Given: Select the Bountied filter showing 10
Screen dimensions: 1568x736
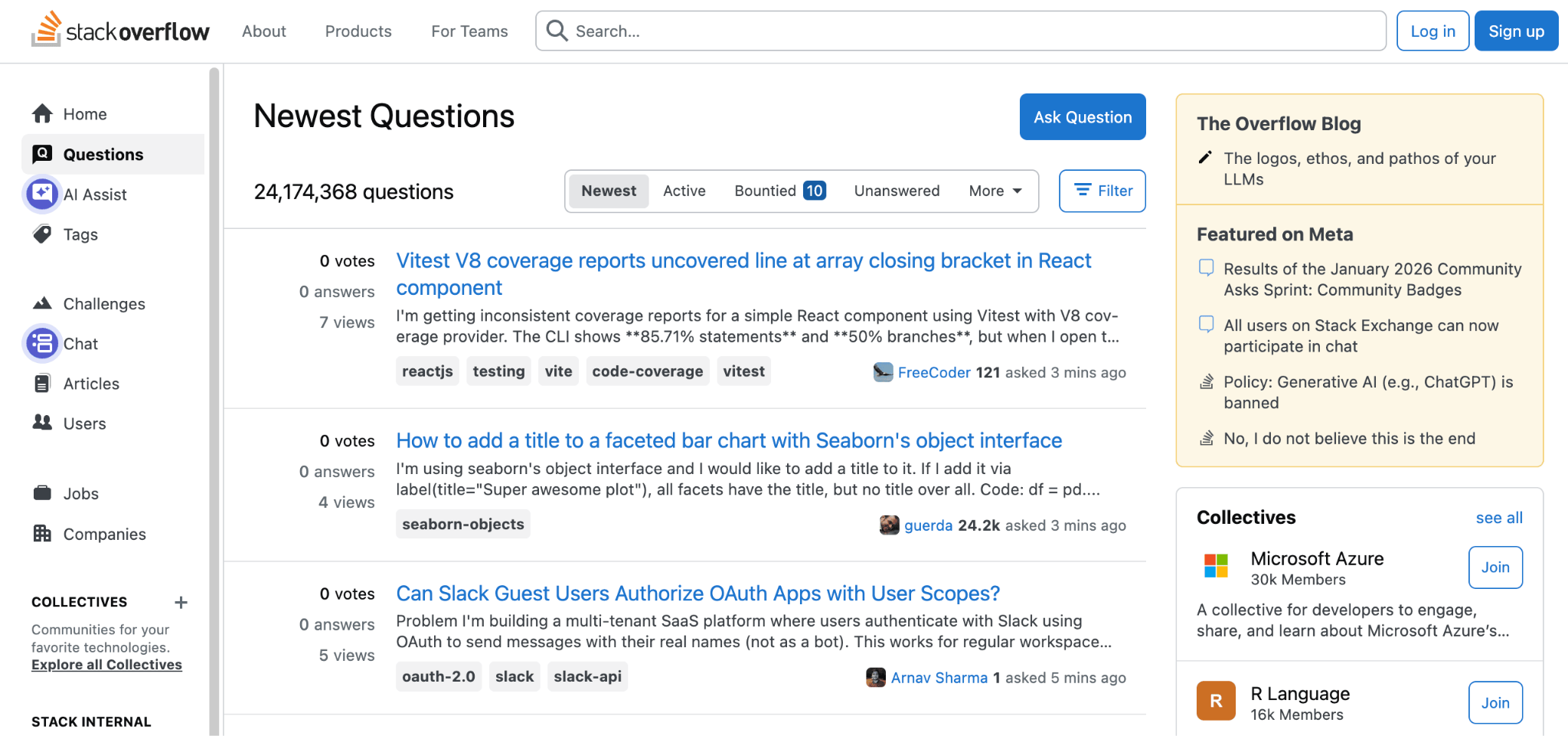Looking at the screenshot, I should coord(779,191).
